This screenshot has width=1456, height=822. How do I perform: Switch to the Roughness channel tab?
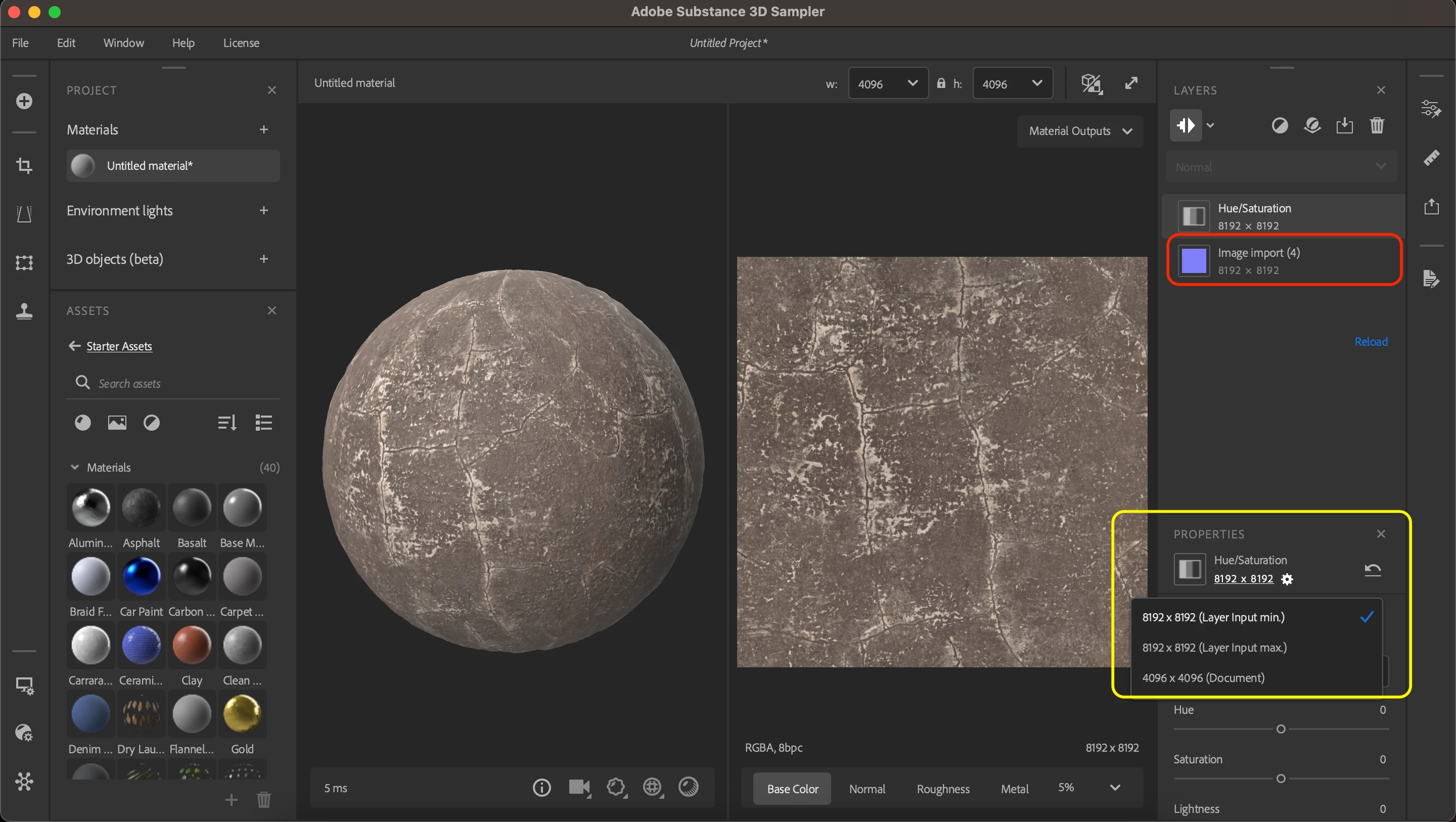(943, 788)
